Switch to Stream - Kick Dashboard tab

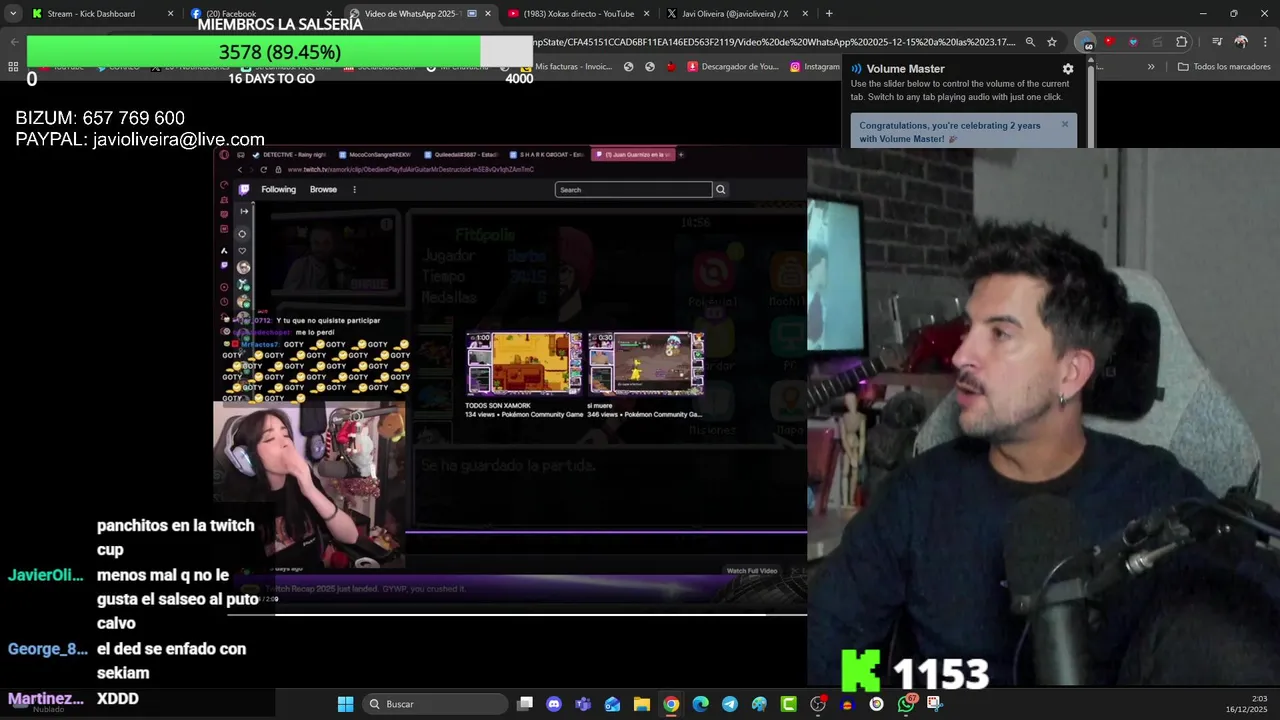point(102,14)
